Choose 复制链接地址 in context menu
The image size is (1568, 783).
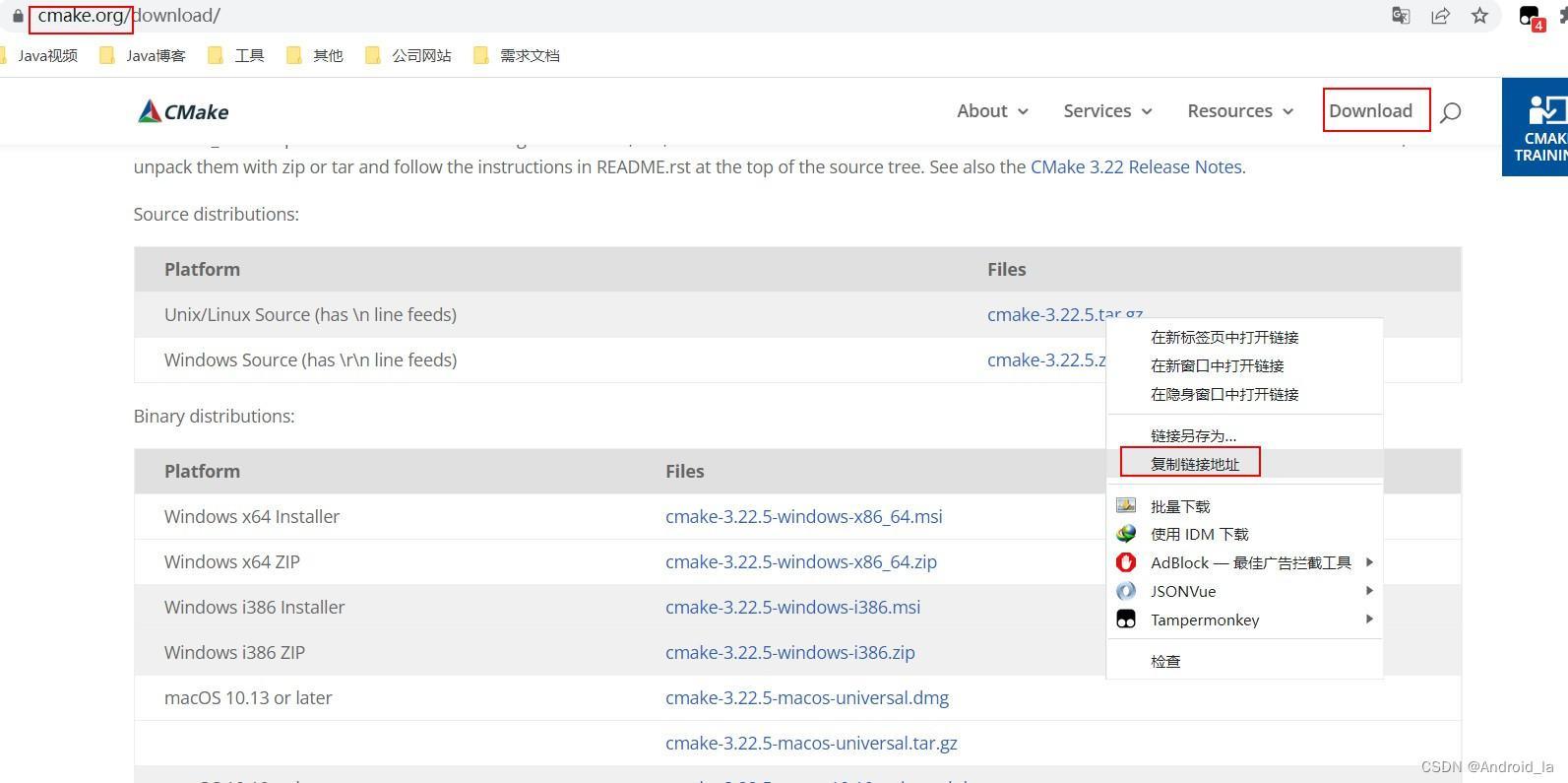(1245, 464)
